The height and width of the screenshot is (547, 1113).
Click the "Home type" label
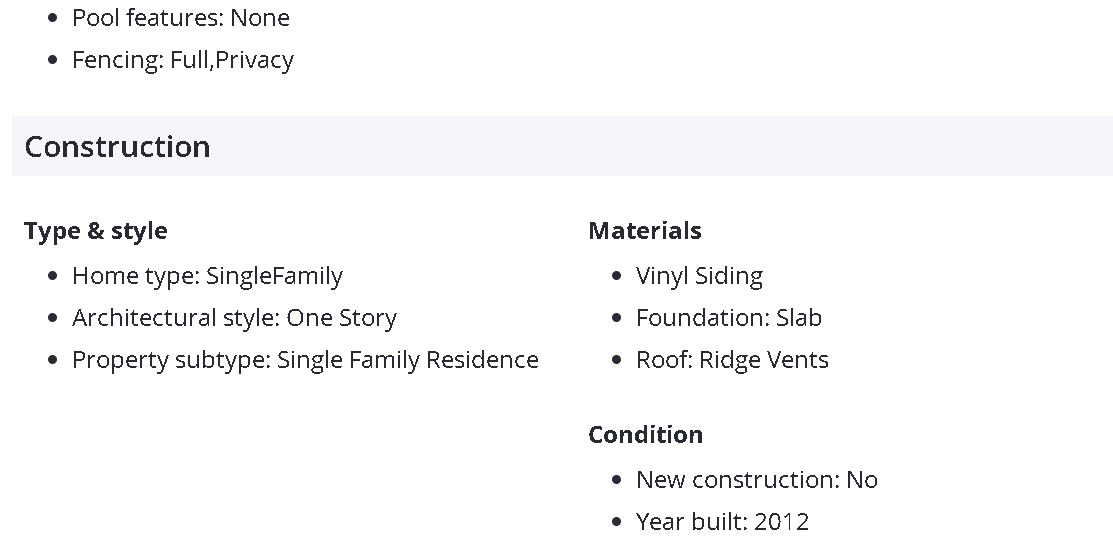tap(135, 276)
